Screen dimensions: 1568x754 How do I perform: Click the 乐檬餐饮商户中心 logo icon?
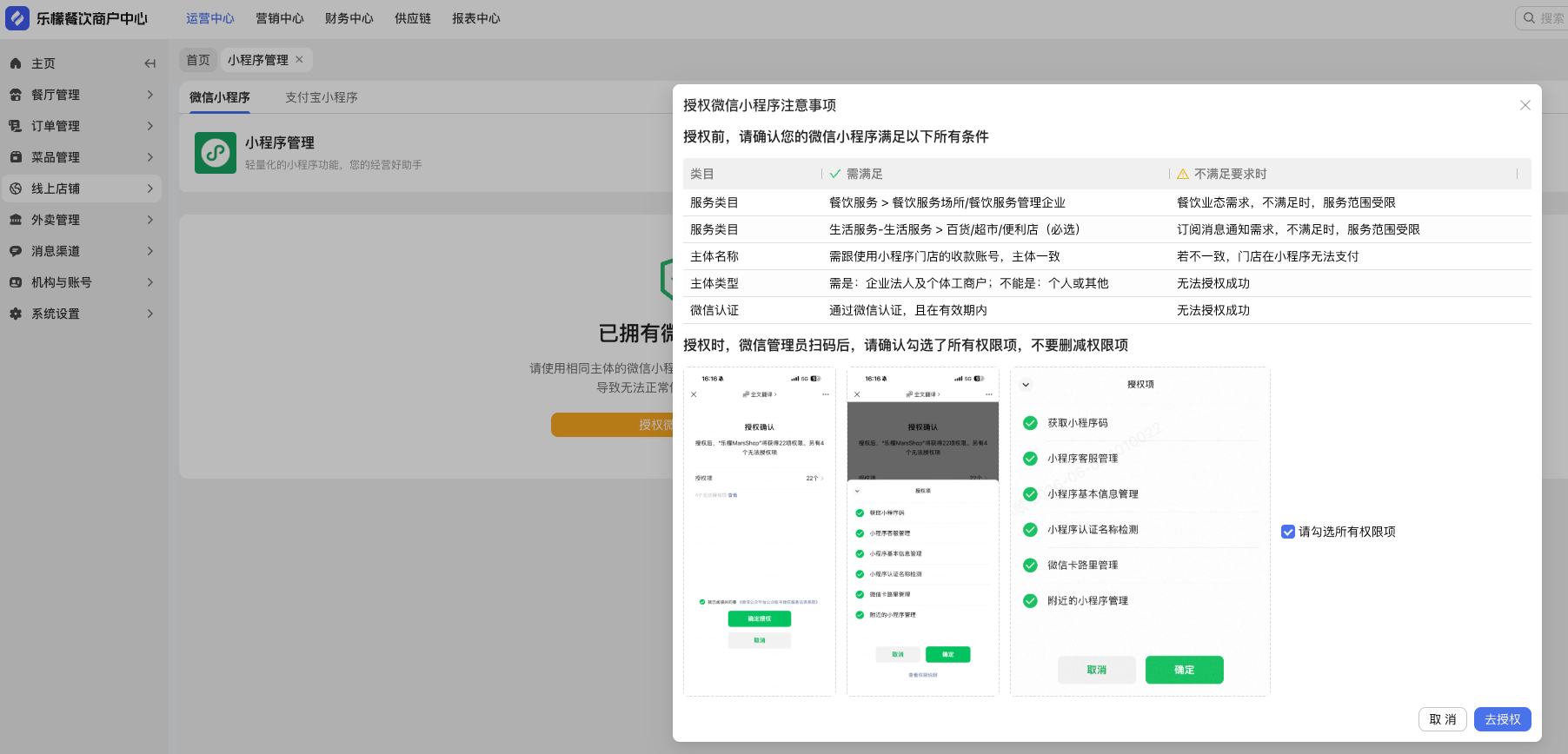click(17, 18)
